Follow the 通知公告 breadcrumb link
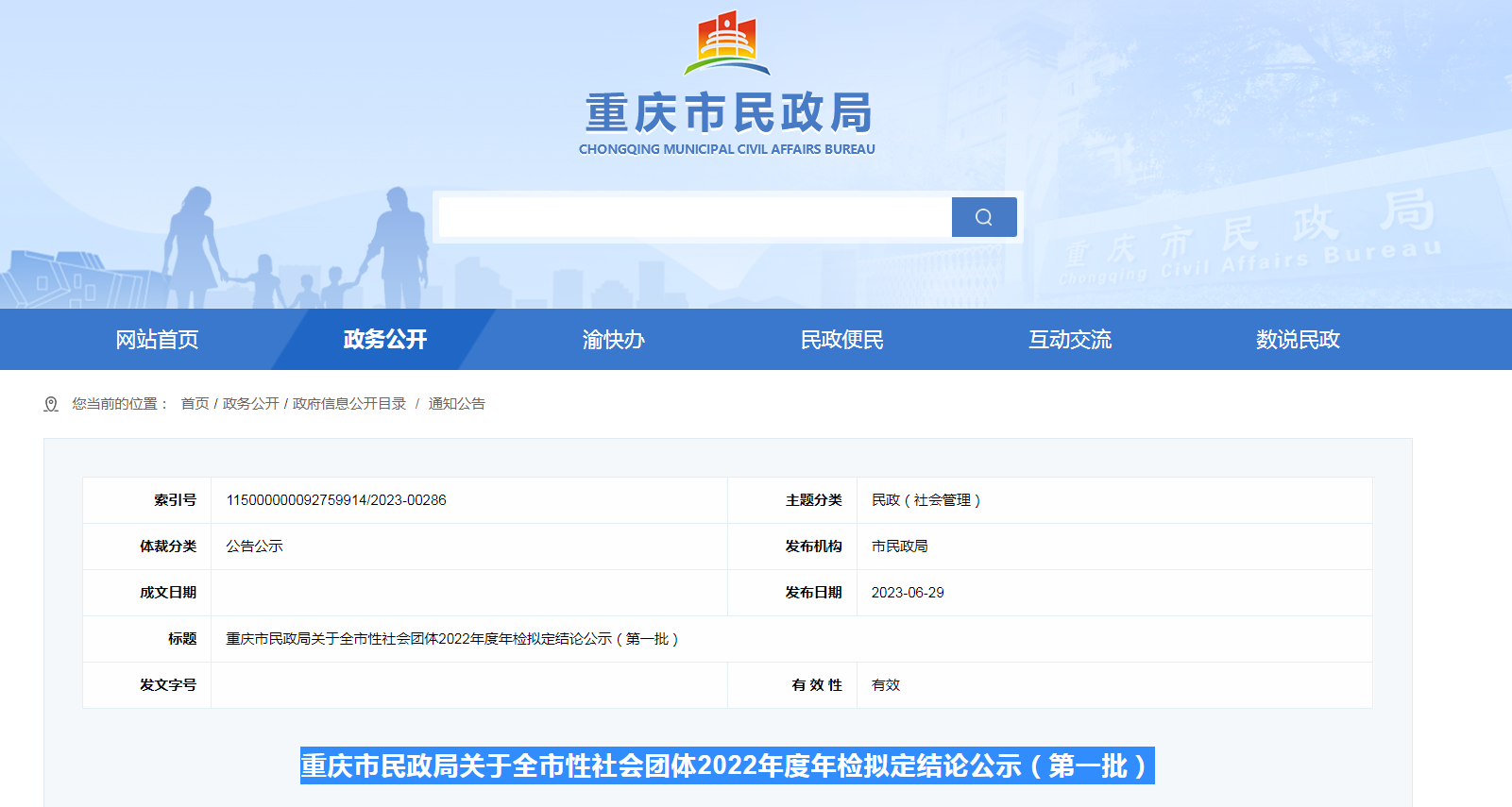The width and height of the screenshot is (1512, 807). tap(456, 404)
